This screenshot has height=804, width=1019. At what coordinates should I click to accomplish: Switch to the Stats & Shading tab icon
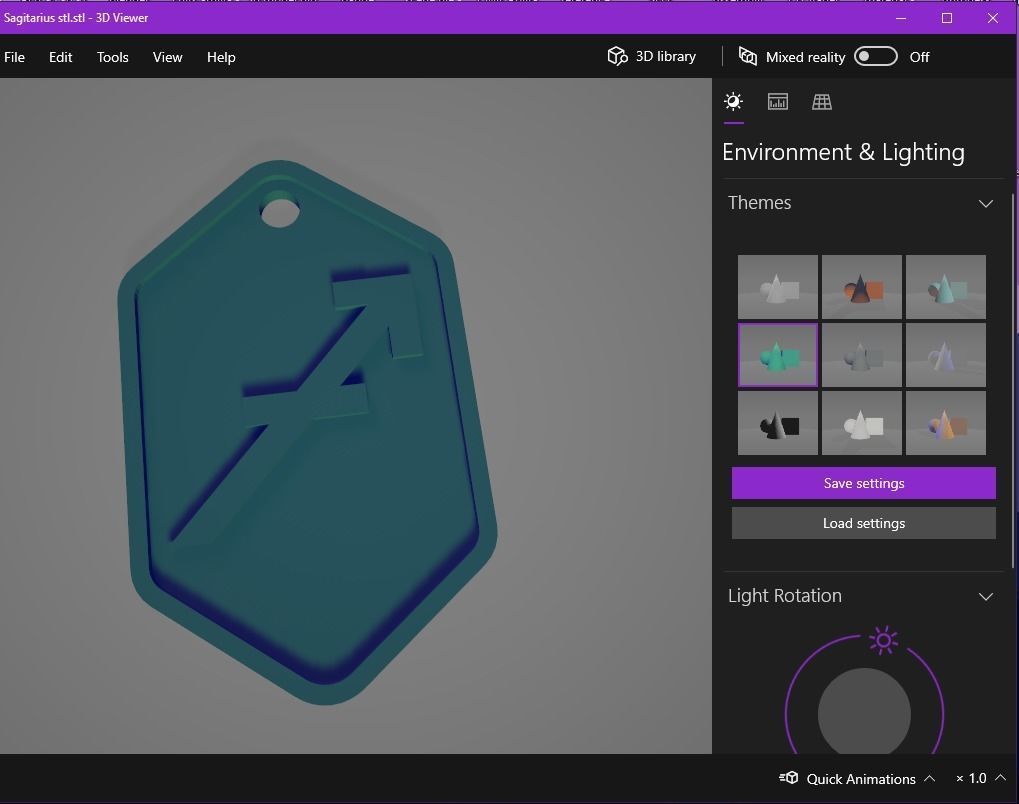pos(777,101)
